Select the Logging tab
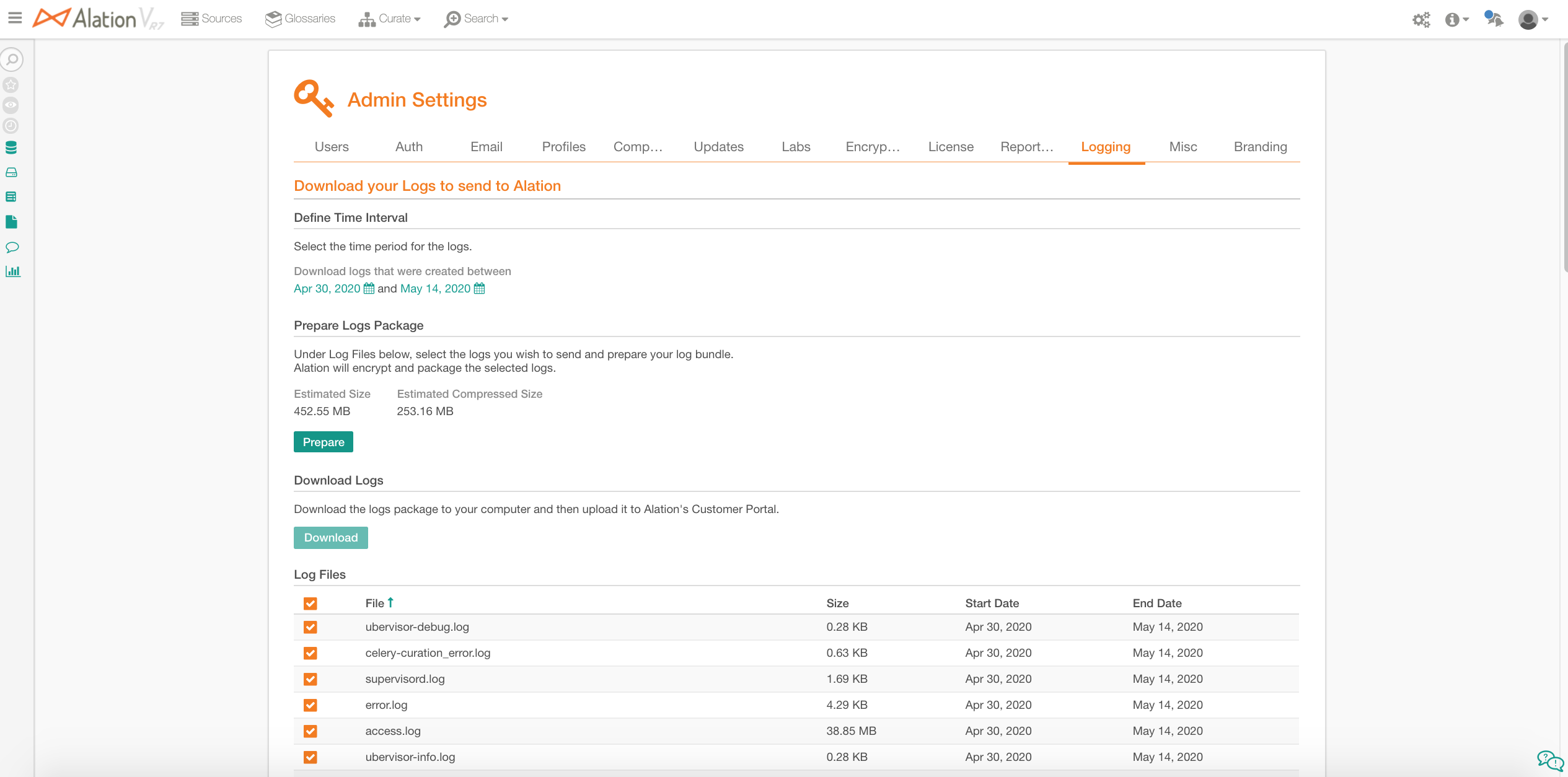Screen dimensions: 1568x777 coord(1106,147)
